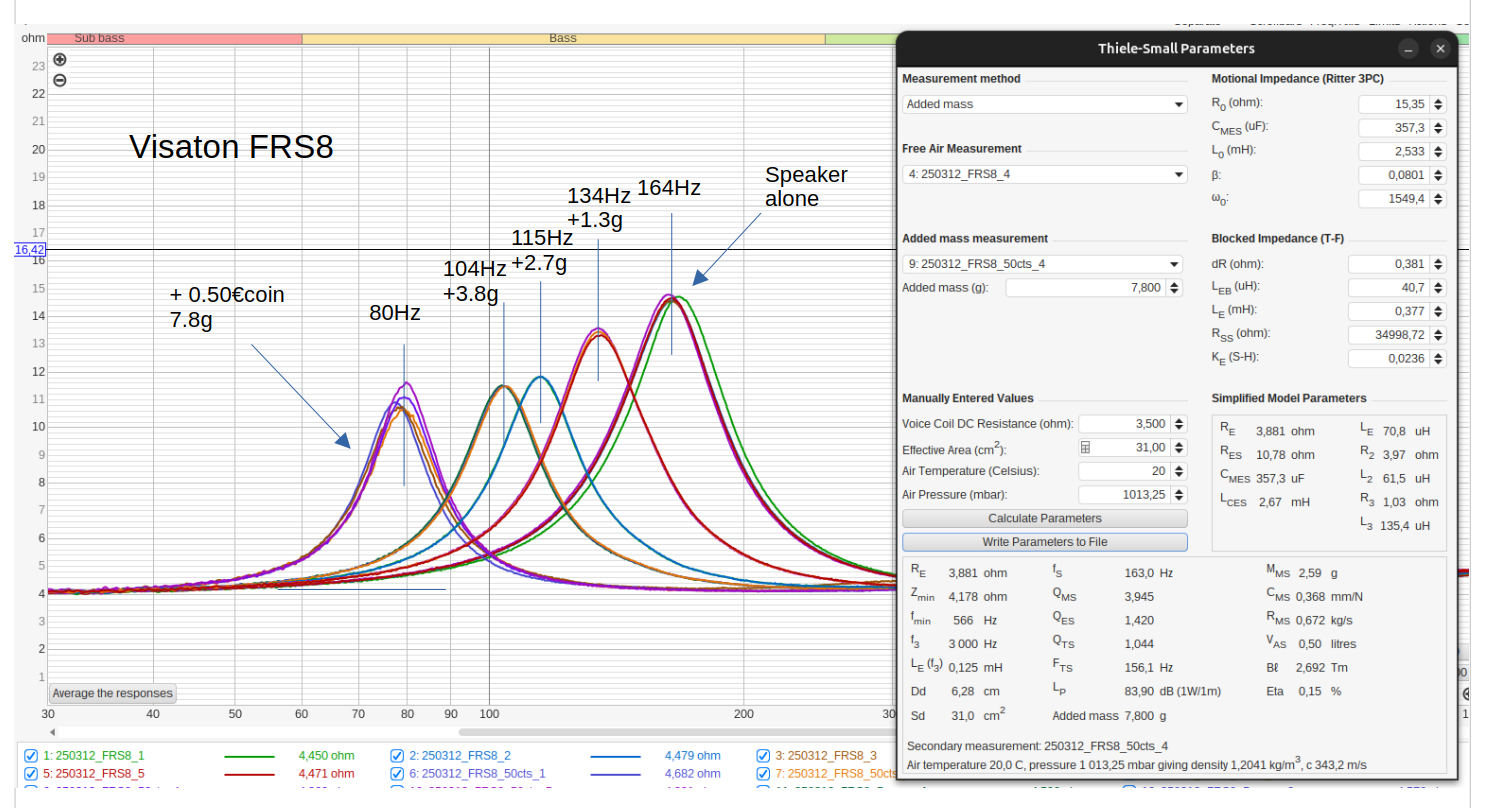Click the RSS (ohm) spinner arrows
The image size is (1487, 808).
click(1437, 335)
